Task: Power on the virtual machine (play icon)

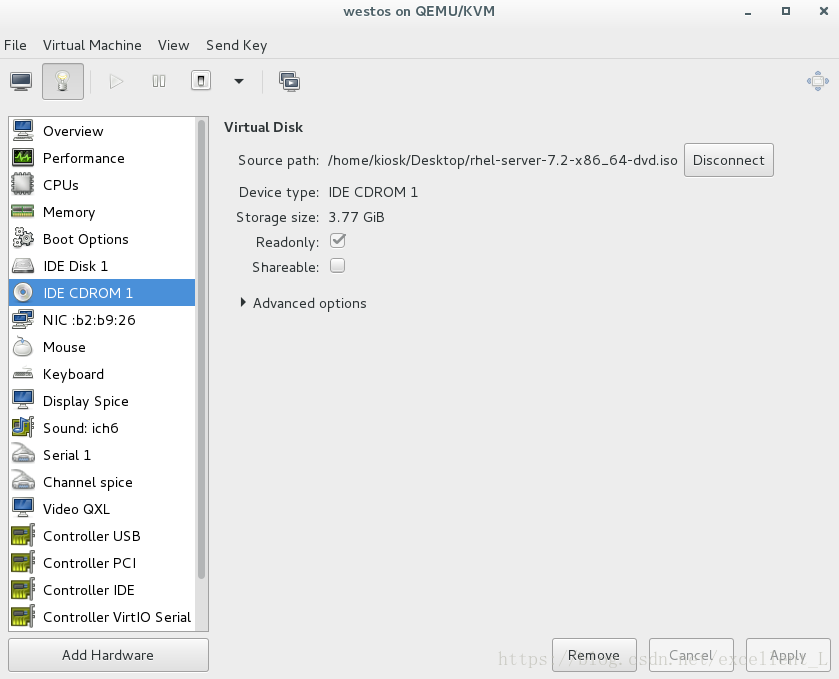Action: click(116, 81)
